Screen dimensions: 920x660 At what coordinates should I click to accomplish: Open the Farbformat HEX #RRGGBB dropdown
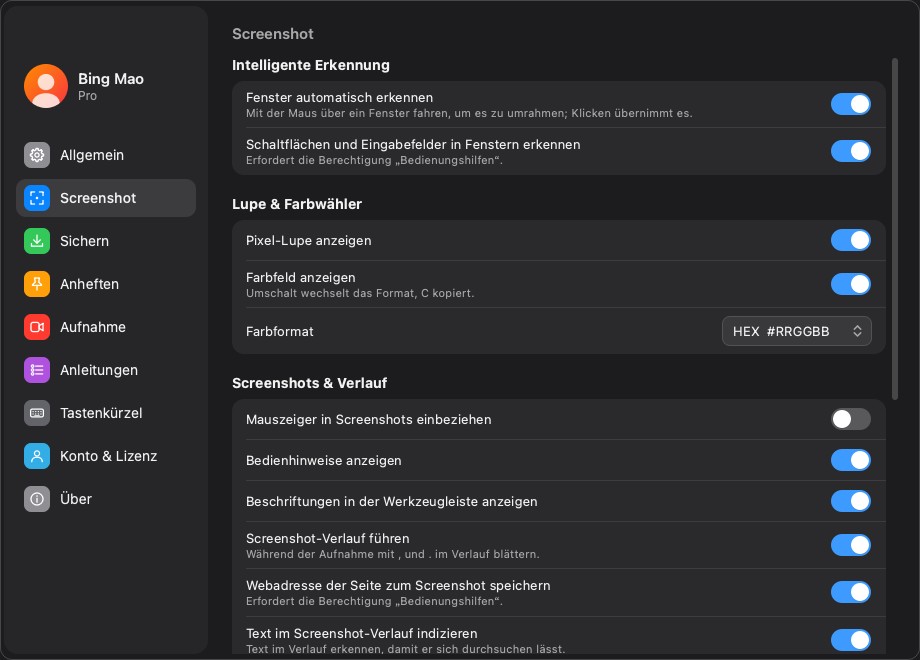[796, 331]
